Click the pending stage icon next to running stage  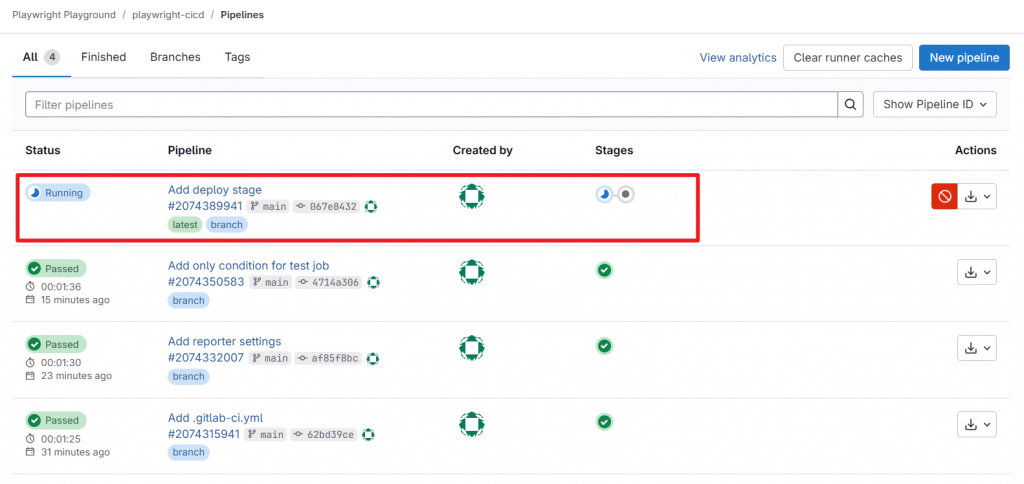(x=626, y=194)
